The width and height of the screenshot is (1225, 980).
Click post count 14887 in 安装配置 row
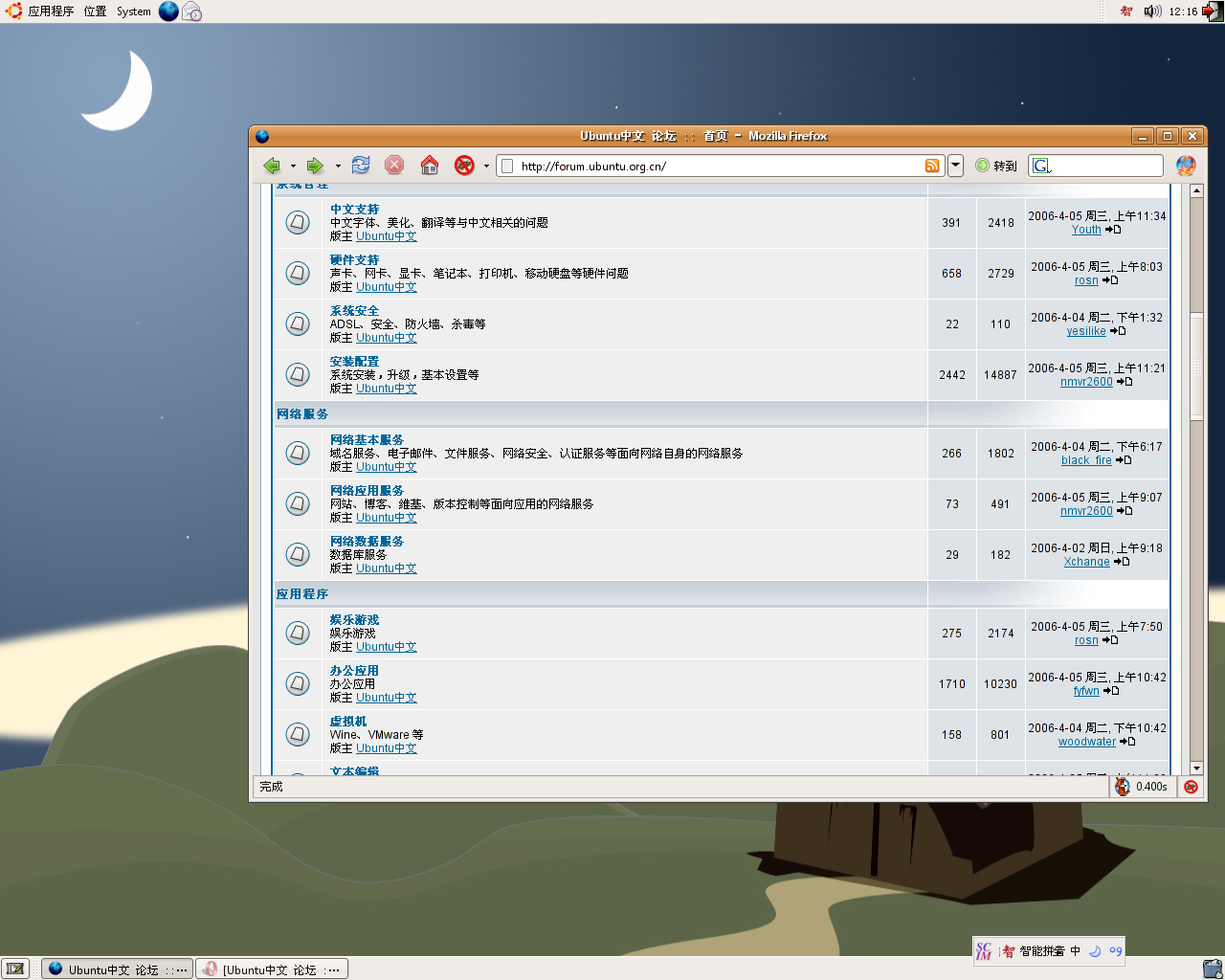[1000, 375]
